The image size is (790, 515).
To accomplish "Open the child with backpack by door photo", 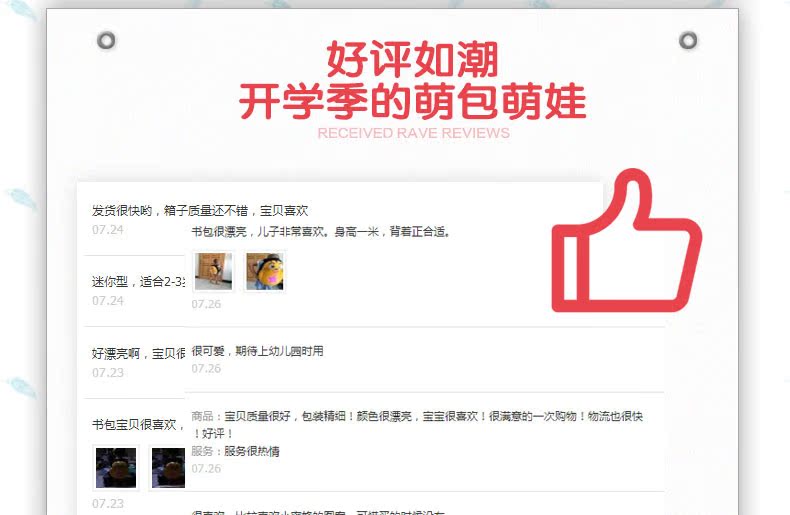I will coord(214,271).
